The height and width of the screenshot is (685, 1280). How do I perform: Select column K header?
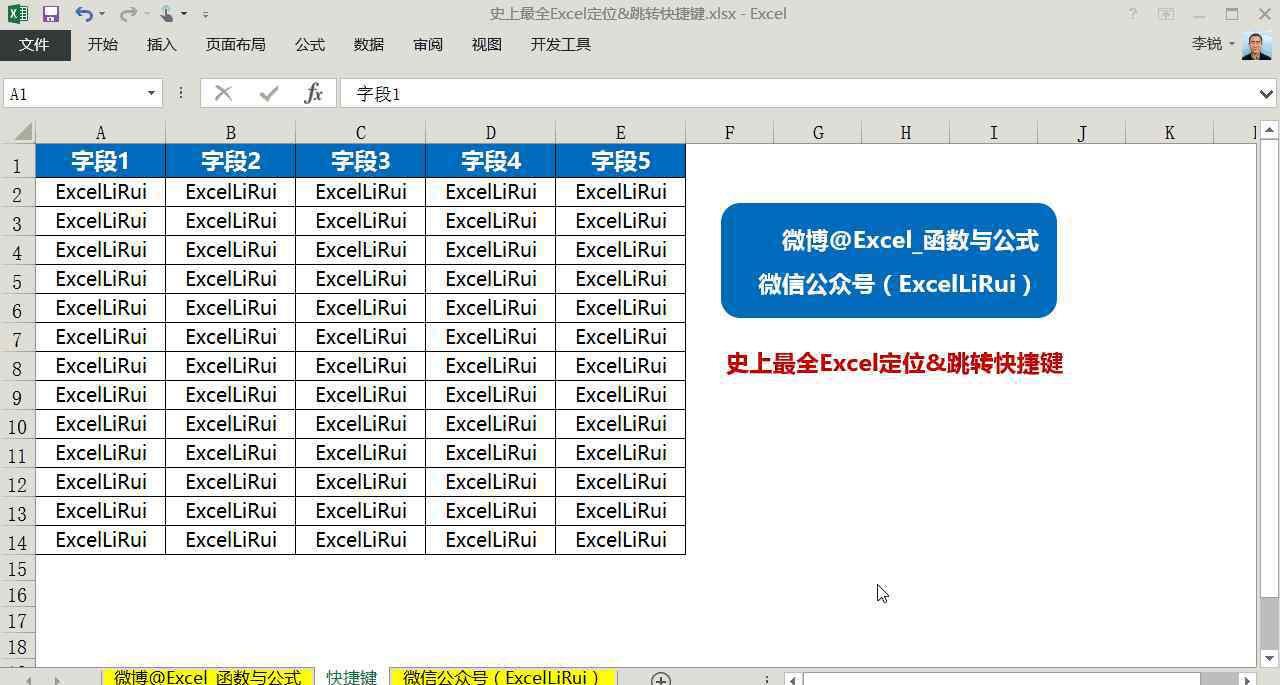pos(1169,132)
